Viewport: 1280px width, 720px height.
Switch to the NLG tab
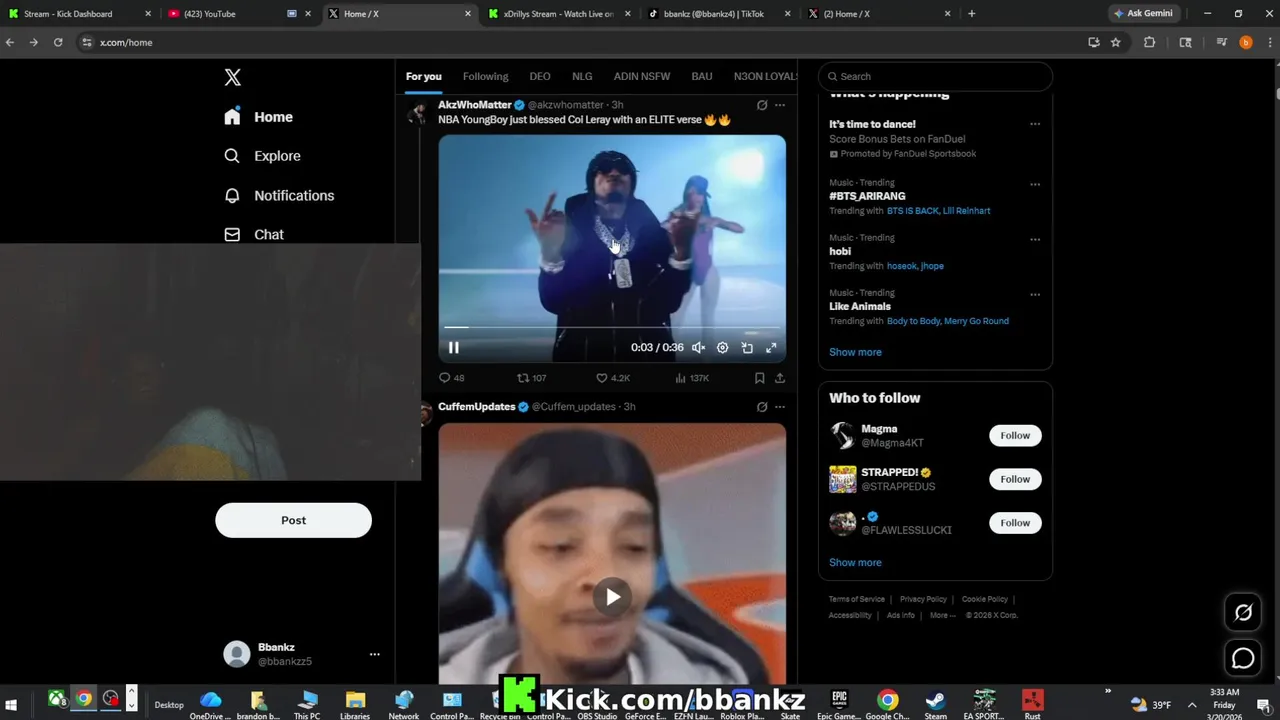pyautogui.click(x=582, y=76)
